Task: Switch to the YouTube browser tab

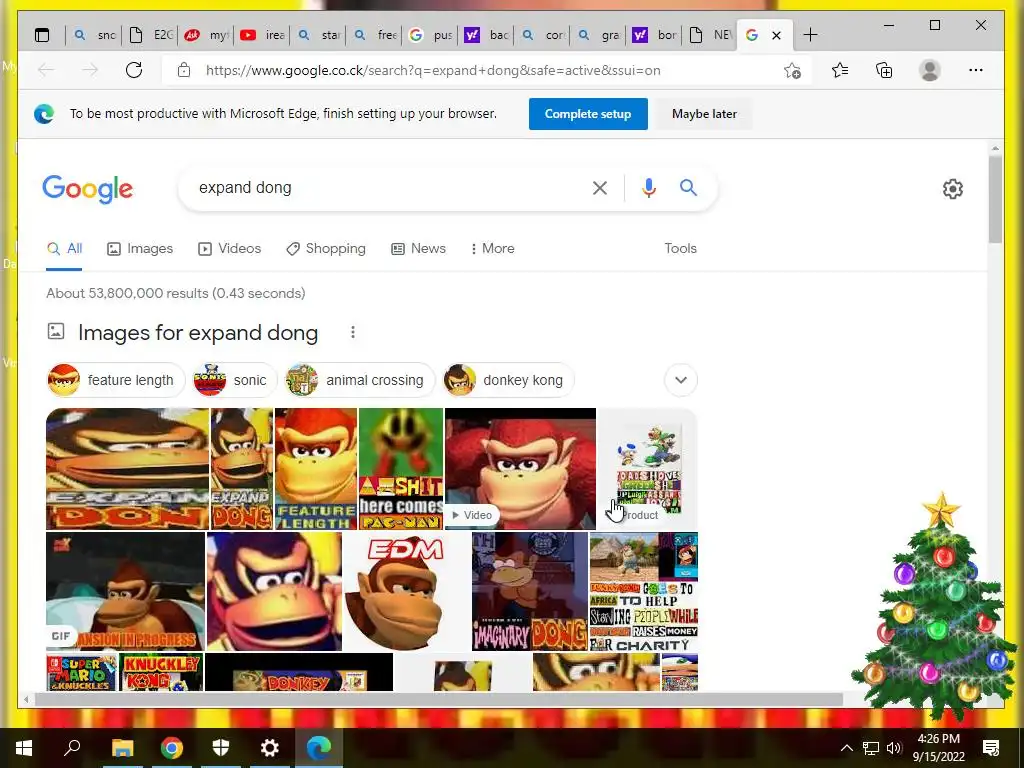Action: pos(262,35)
